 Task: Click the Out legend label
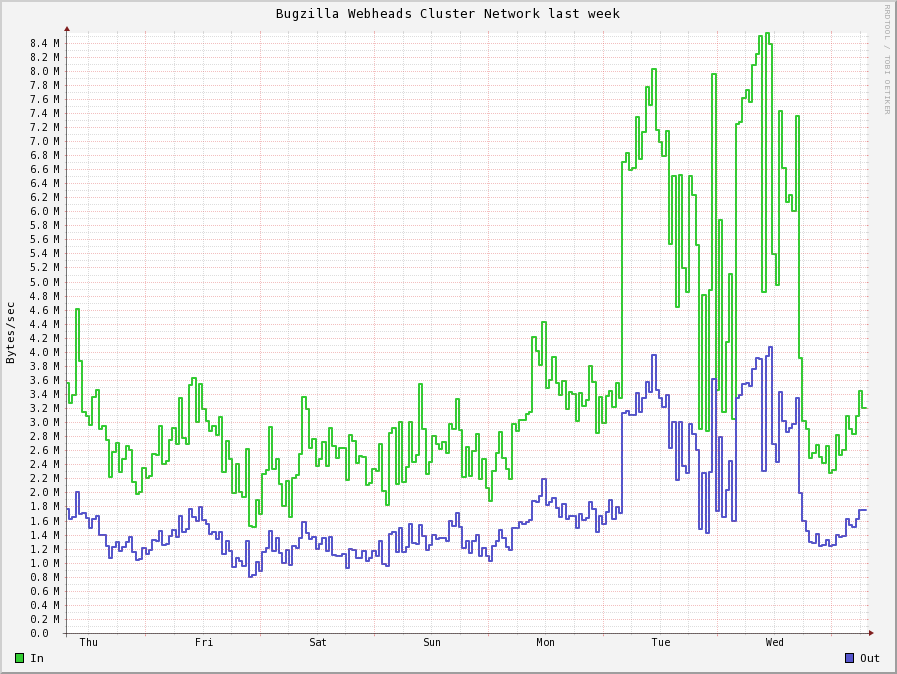(870, 658)
